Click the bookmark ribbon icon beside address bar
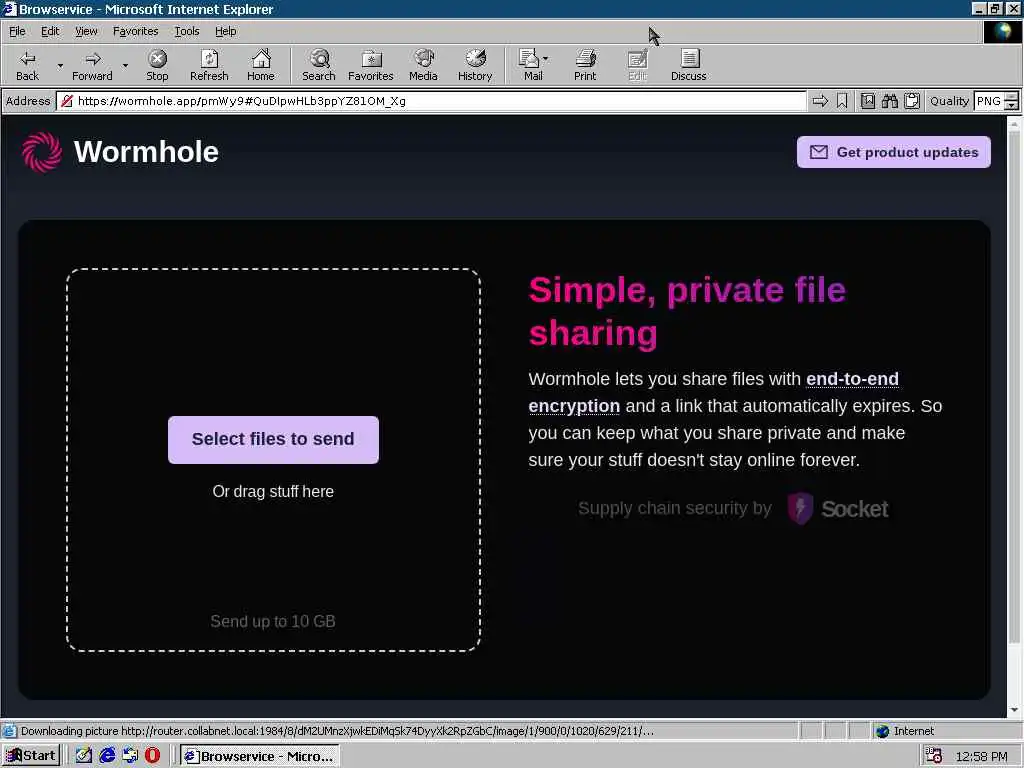This screenshot has height=768, width=1024. coord(842,101)
